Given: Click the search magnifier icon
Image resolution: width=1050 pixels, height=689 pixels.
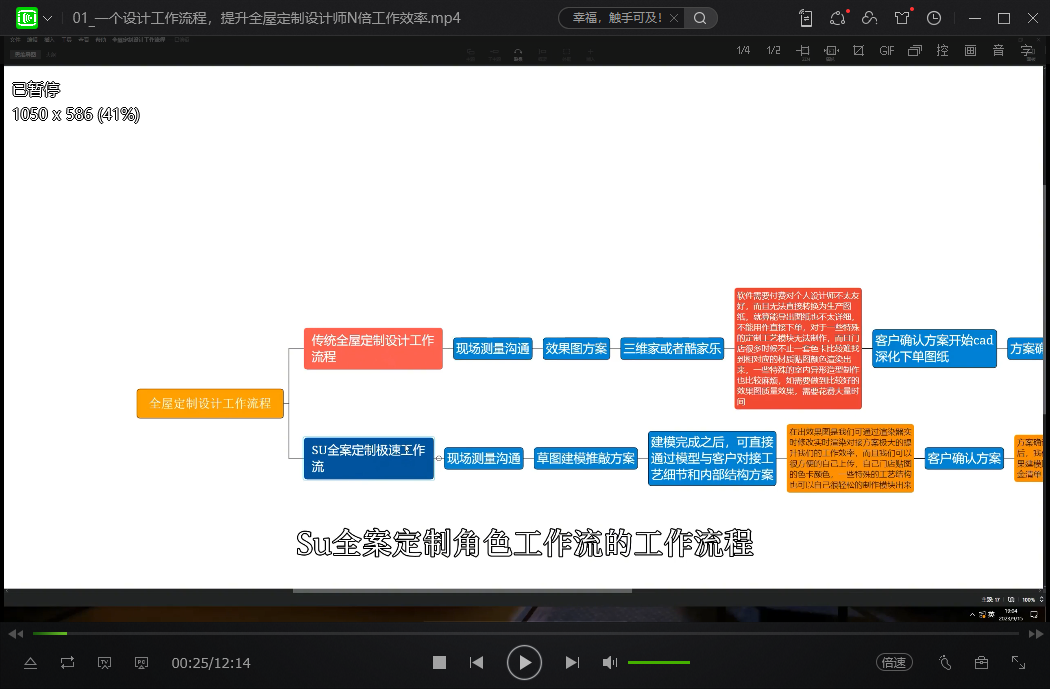Looking at the screenshot, I should pos(700,18).
